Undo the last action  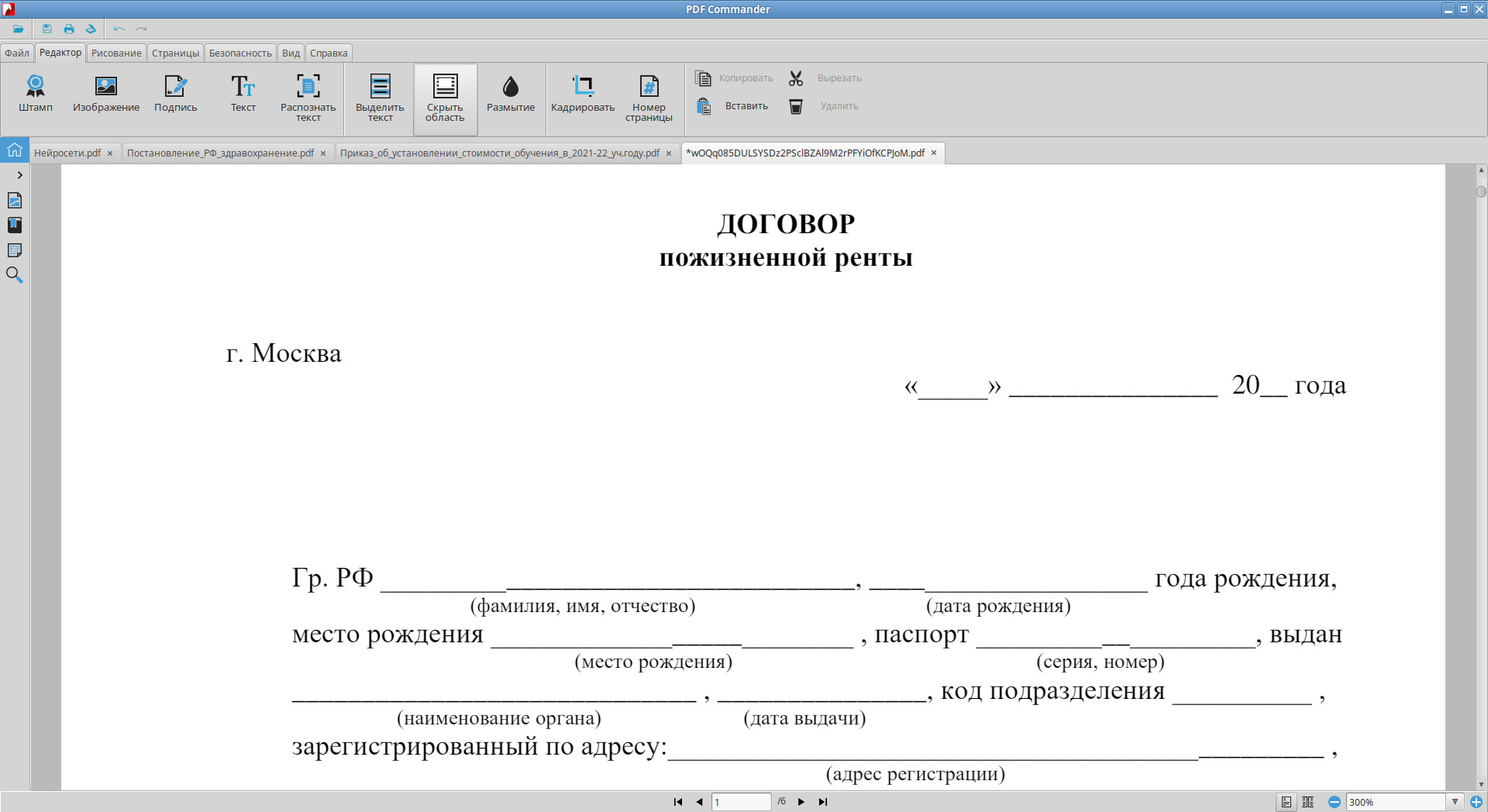tap(119, 29)
